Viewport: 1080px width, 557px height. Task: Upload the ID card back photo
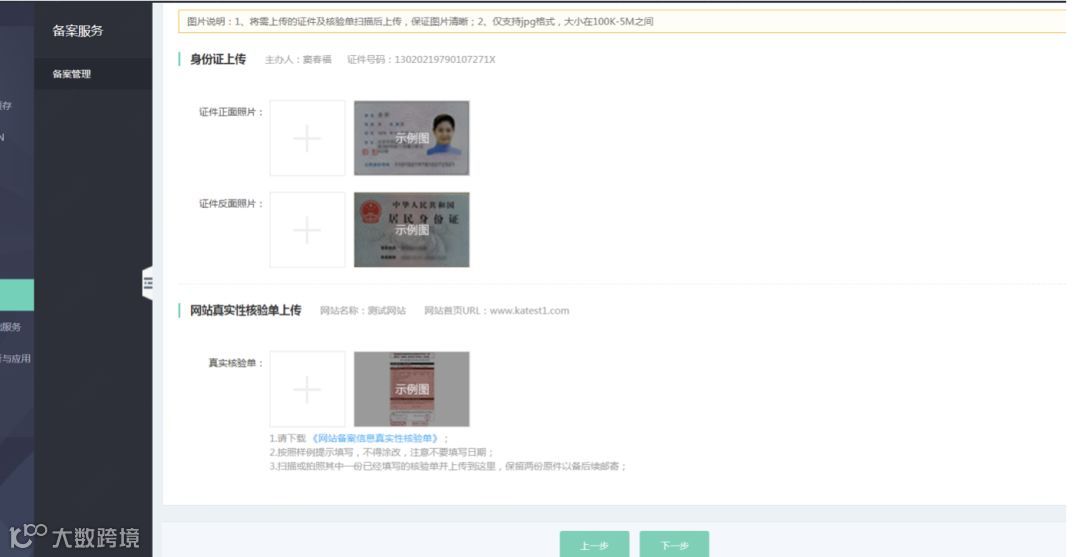[x=307, y=229]
